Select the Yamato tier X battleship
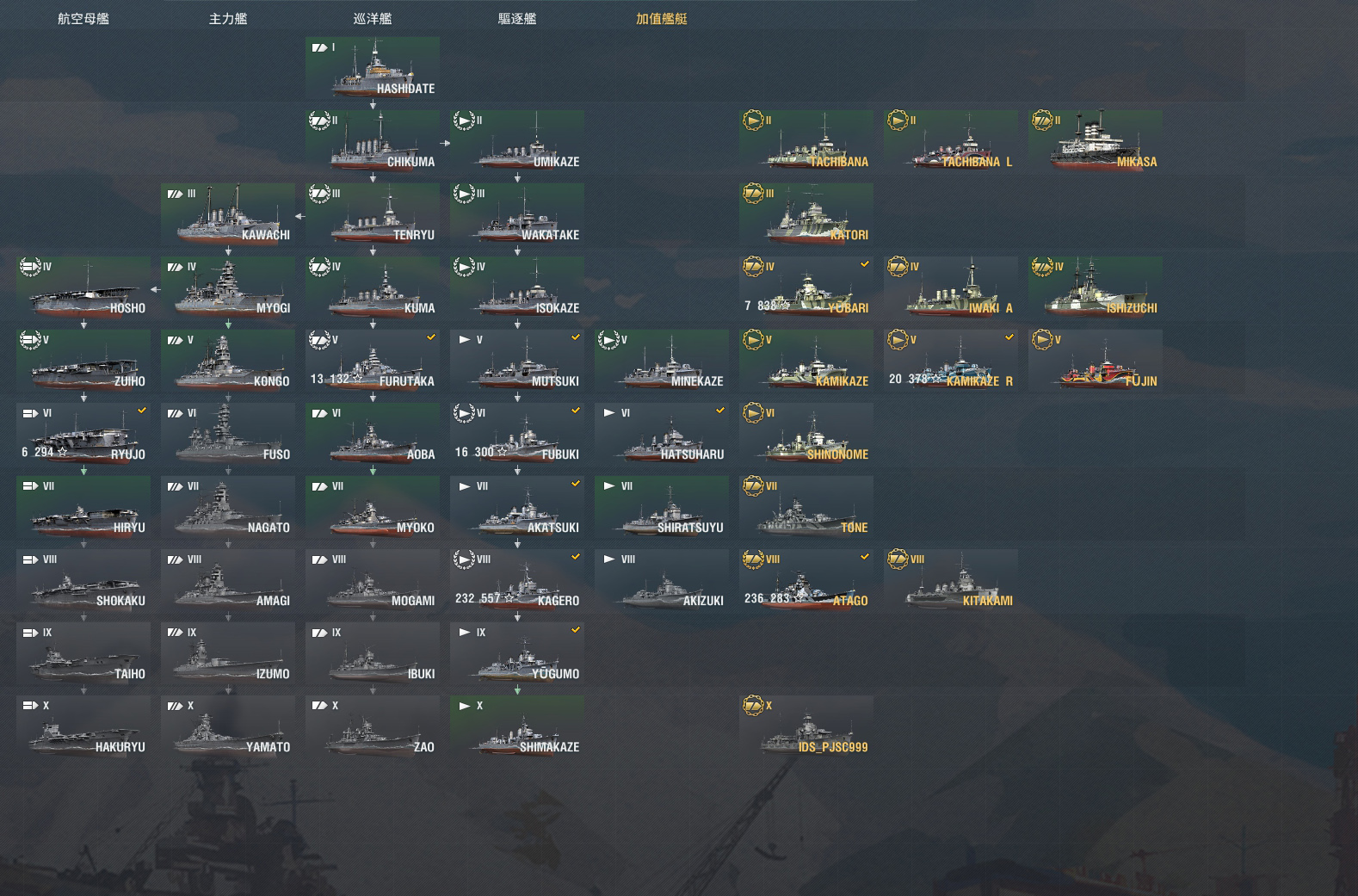1358x896 pixels. tap(228, 726)
